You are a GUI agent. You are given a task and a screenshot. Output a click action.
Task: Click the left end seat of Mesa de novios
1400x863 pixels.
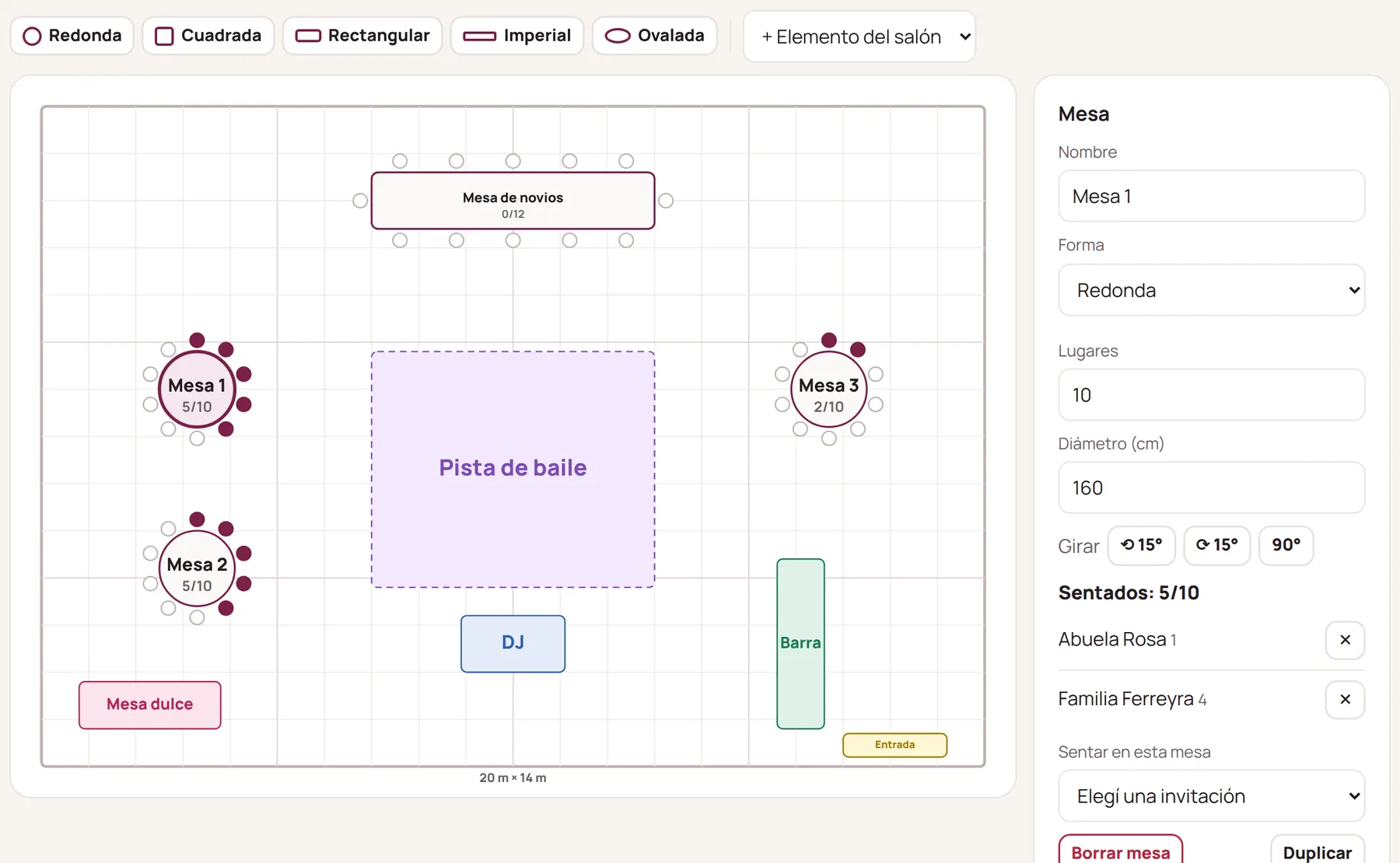coord(360,201)
